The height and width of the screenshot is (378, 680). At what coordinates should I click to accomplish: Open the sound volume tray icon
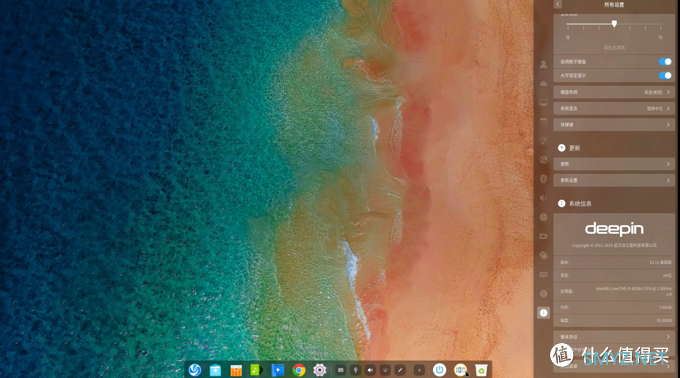(370, 370)
